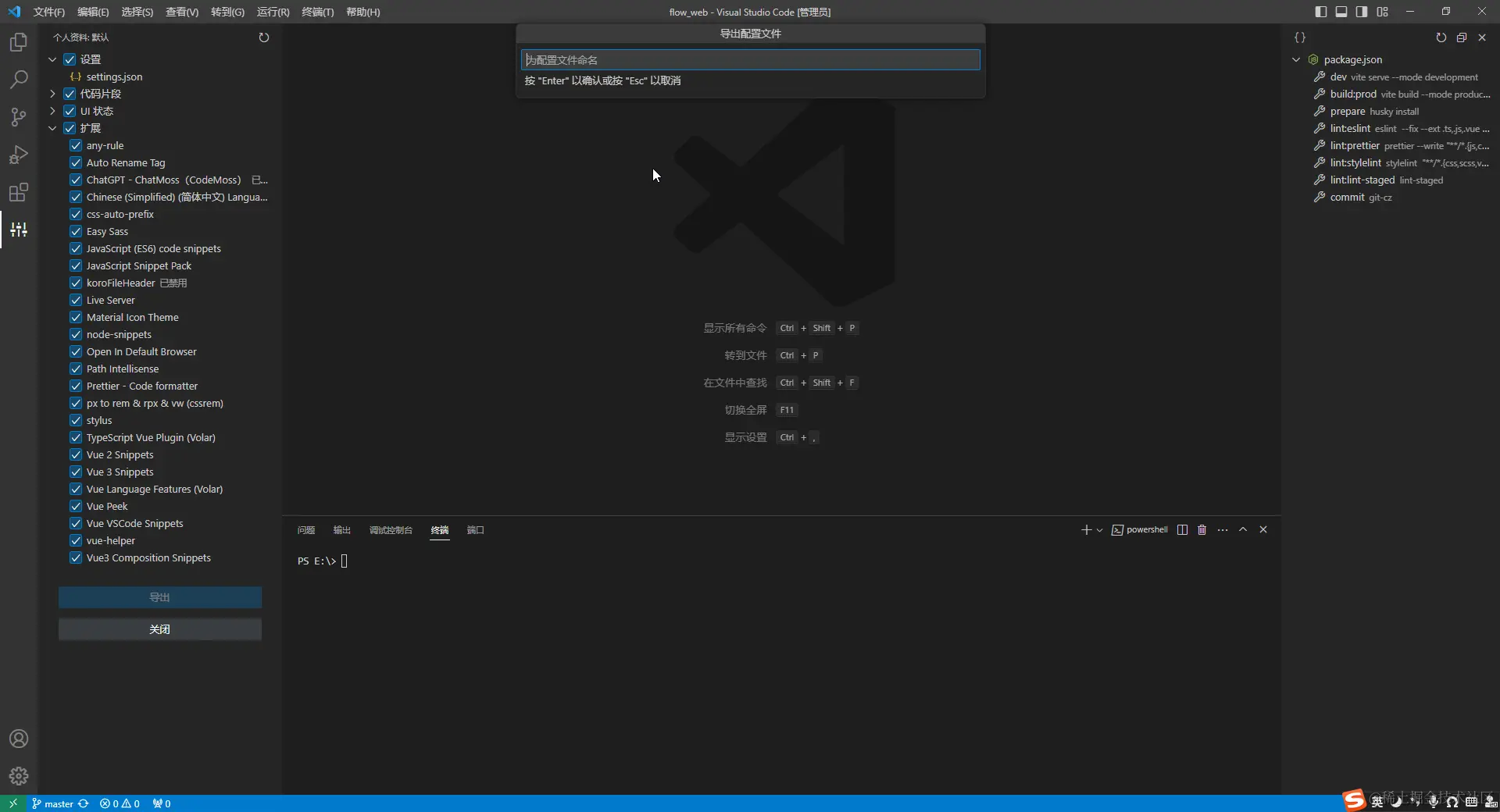
Task: Uncheck the Vue Peek extension
Action: pos(76,506)
